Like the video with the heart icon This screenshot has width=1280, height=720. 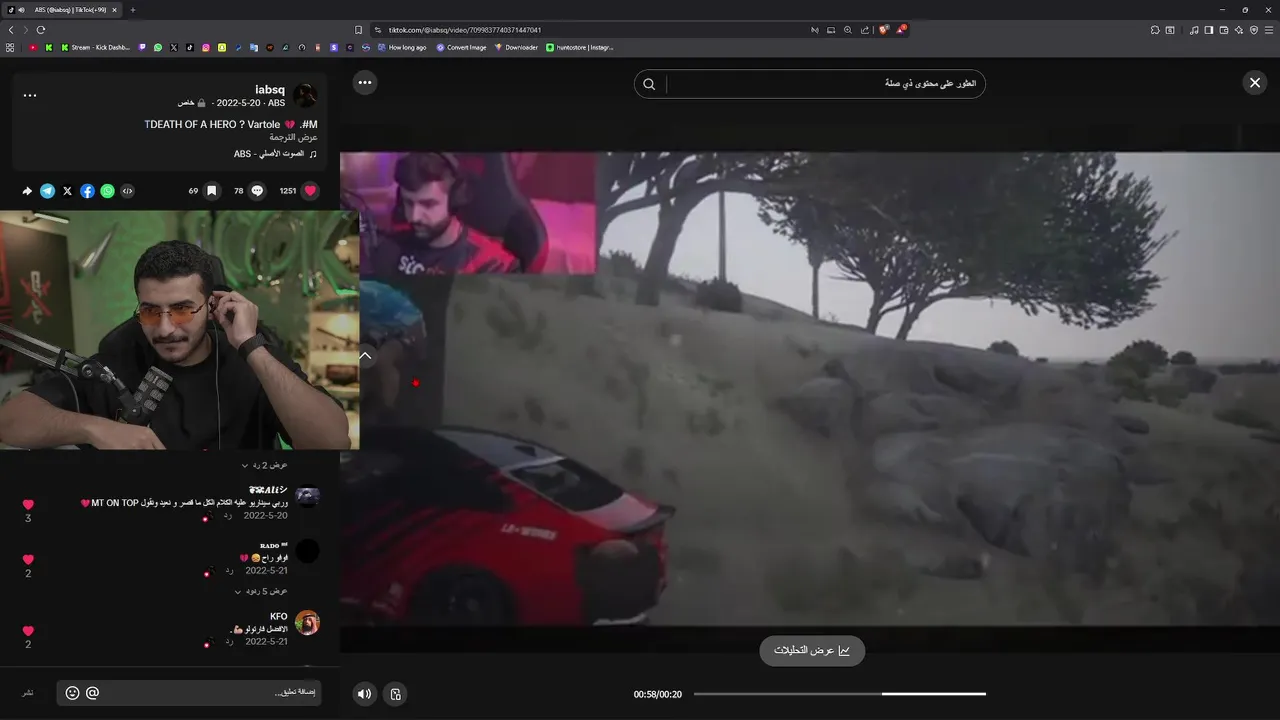tap(311, 191)
